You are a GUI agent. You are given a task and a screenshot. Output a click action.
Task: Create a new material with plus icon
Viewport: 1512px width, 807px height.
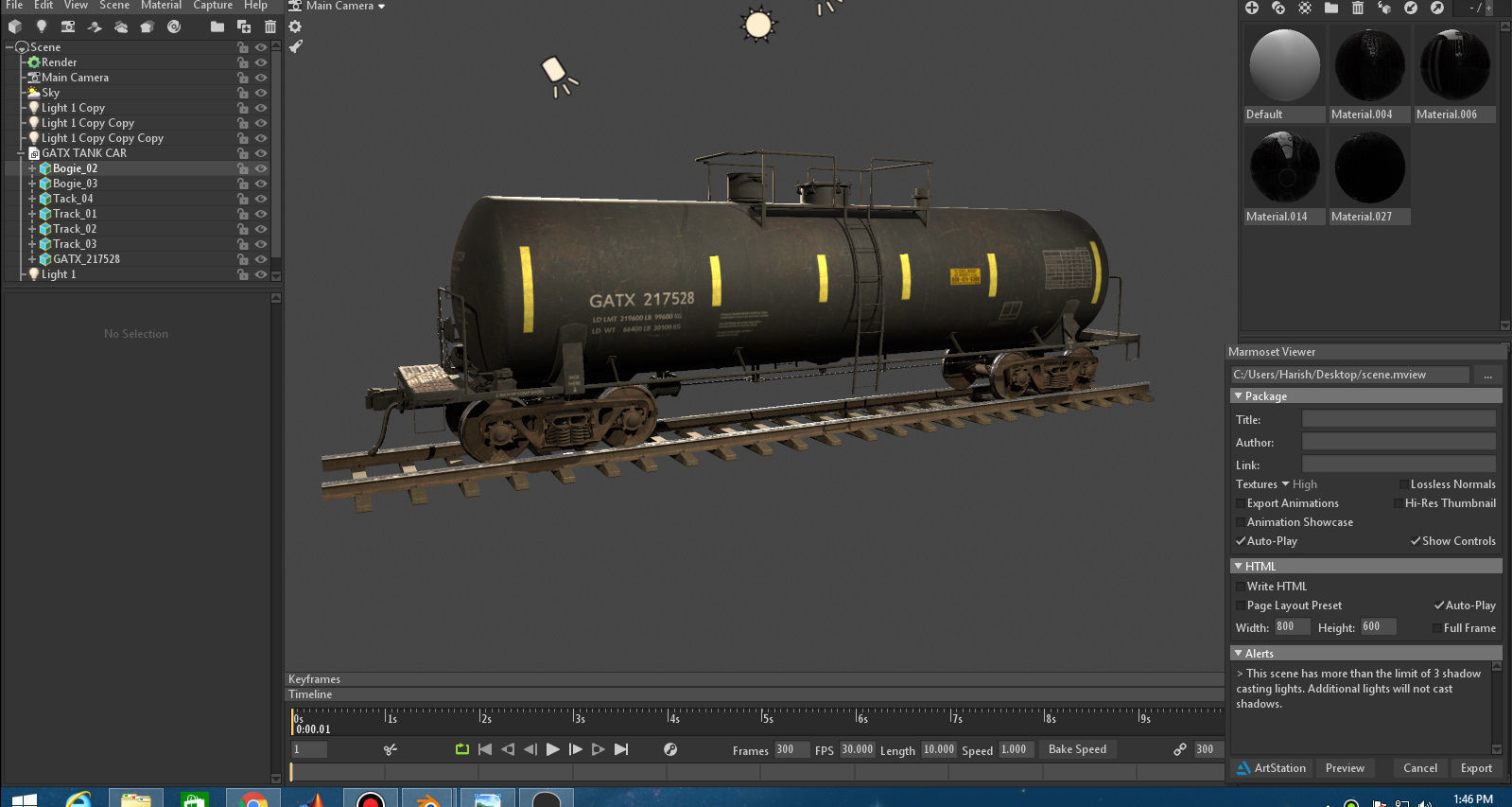pyautogui.click(x=1251, y=8)
